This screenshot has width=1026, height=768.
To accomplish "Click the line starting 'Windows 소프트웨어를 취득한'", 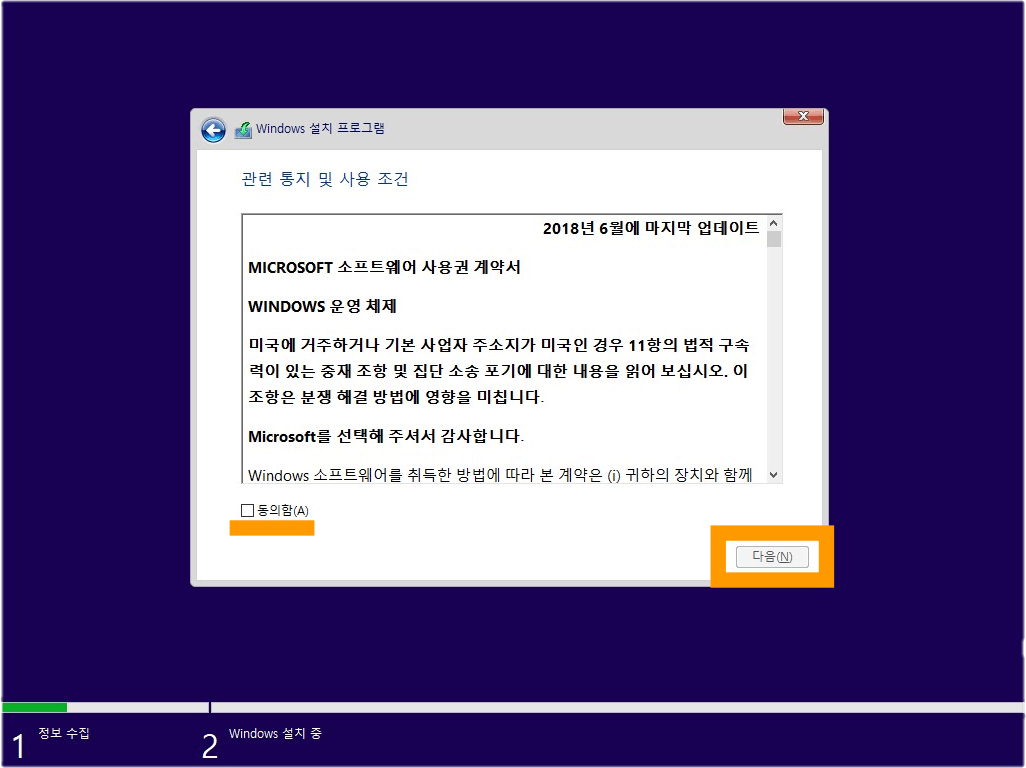I will pyautogui.click(x=501, y=475).
